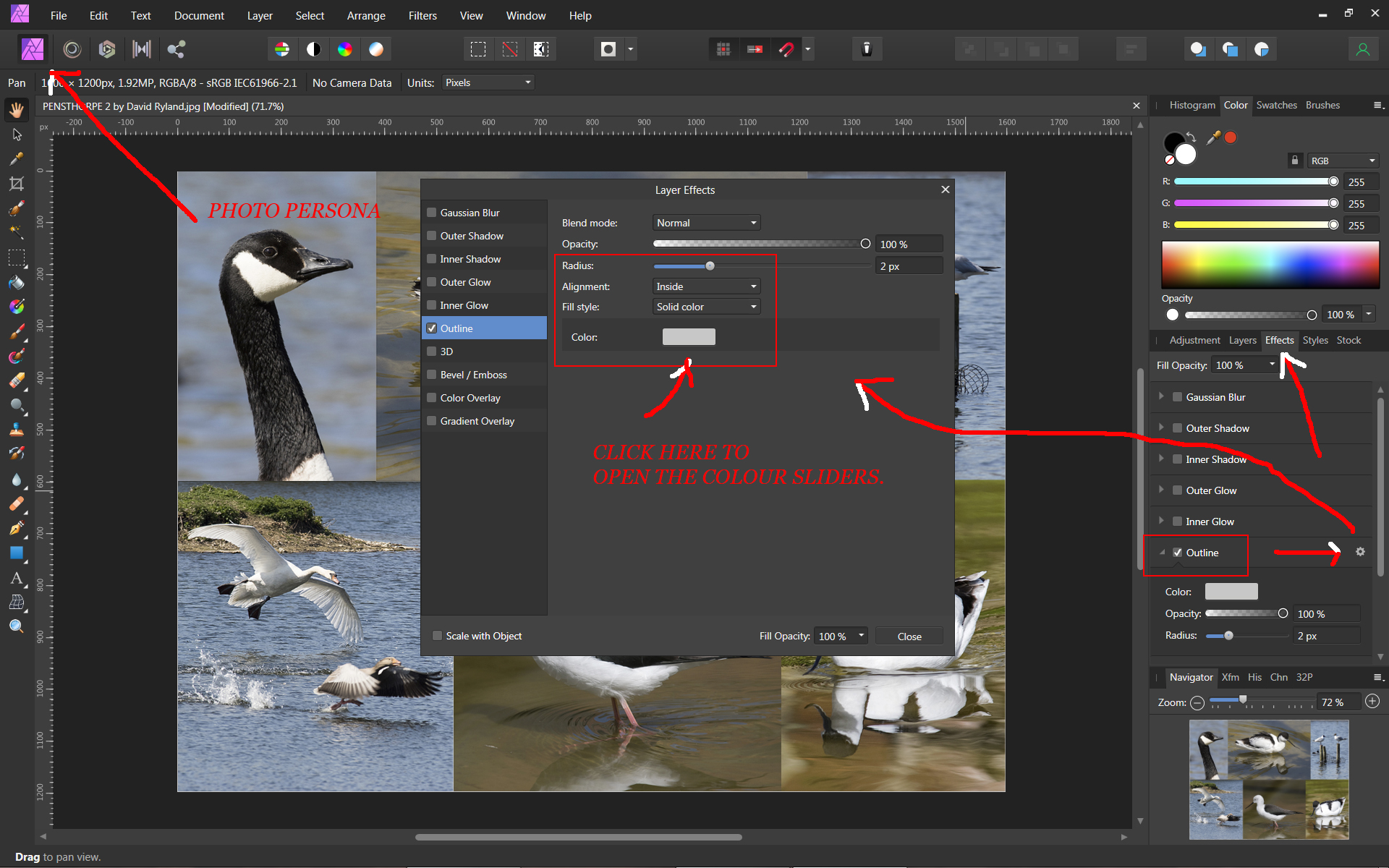Click the Develop persona icon
Screen dimensions: 1389x868
tap(107, 49)
